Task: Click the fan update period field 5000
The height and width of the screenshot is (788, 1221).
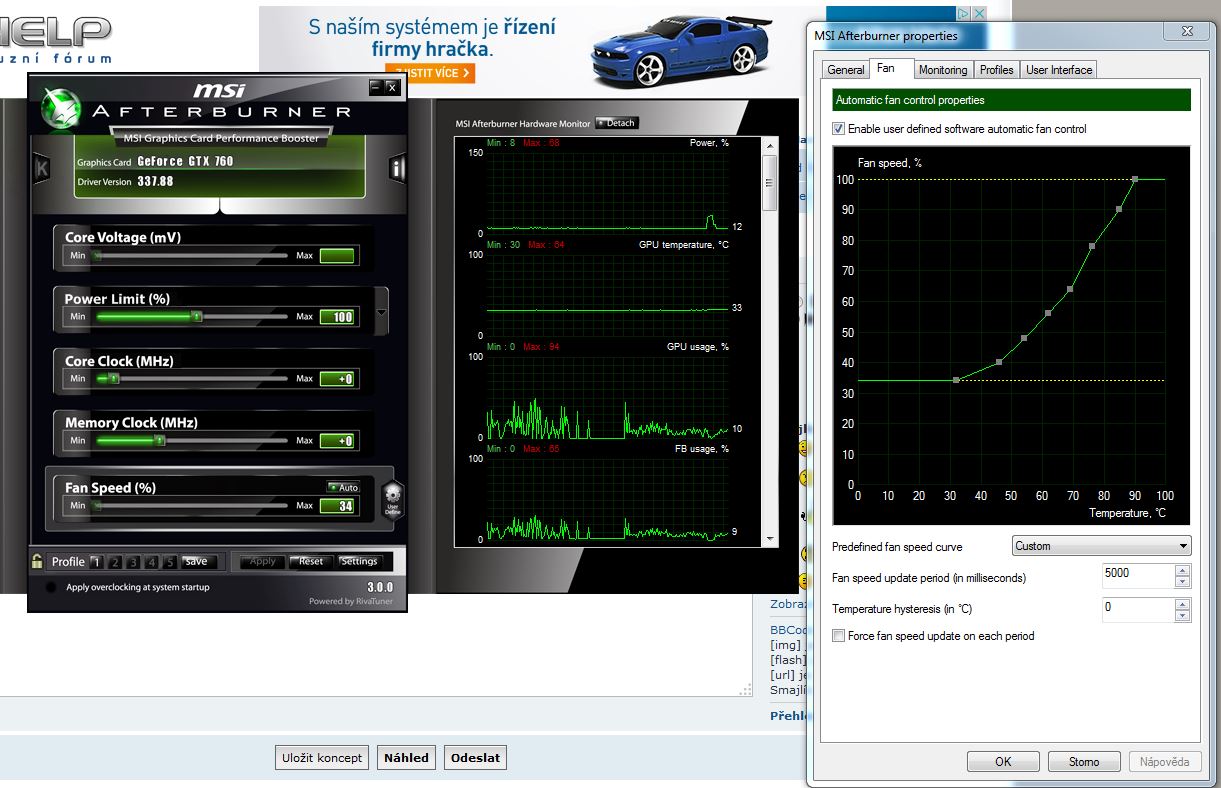Action: (x=1137, y=577)
